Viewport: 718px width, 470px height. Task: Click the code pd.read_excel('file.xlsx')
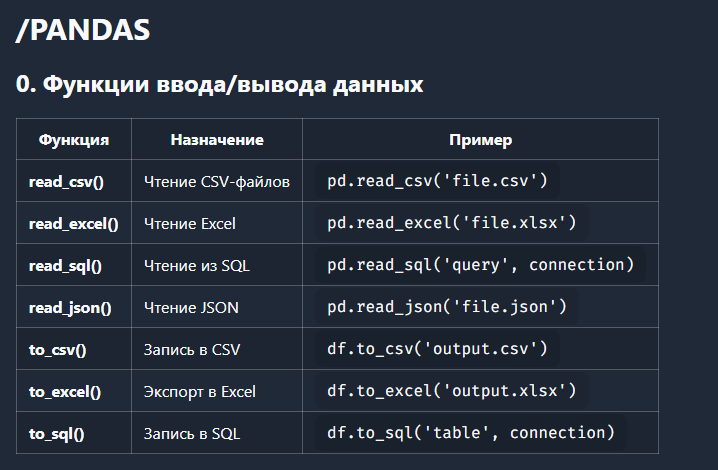coord(452,223)
